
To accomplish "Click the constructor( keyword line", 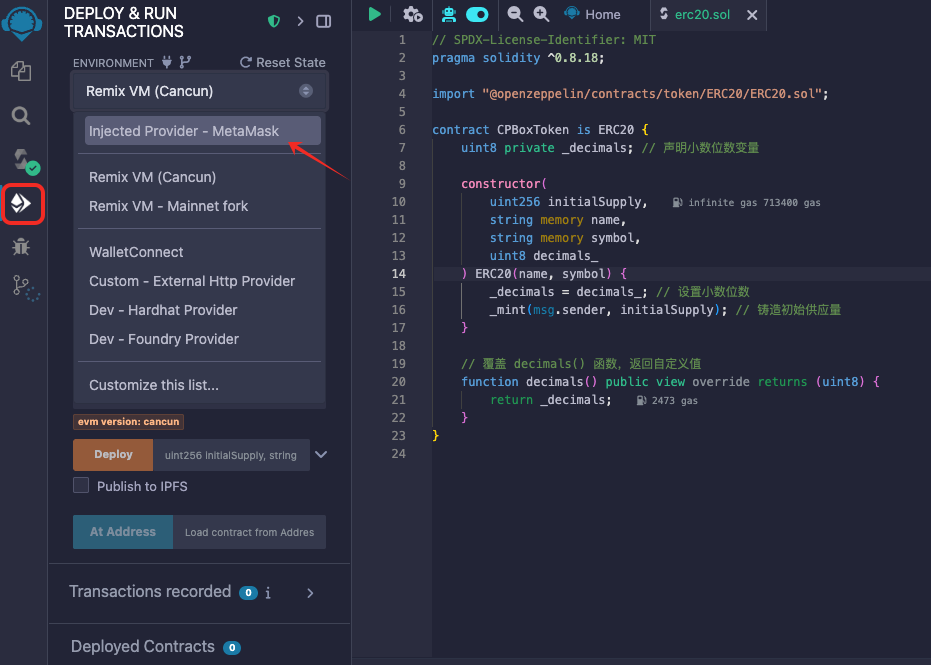I will click(504, 184).
